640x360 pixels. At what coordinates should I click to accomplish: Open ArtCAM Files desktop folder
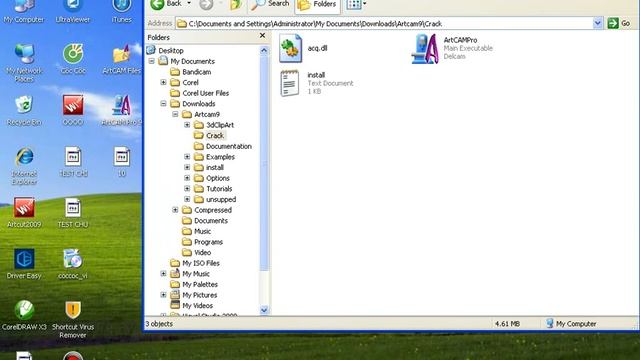pyautogui.click(x=121, y=59)
